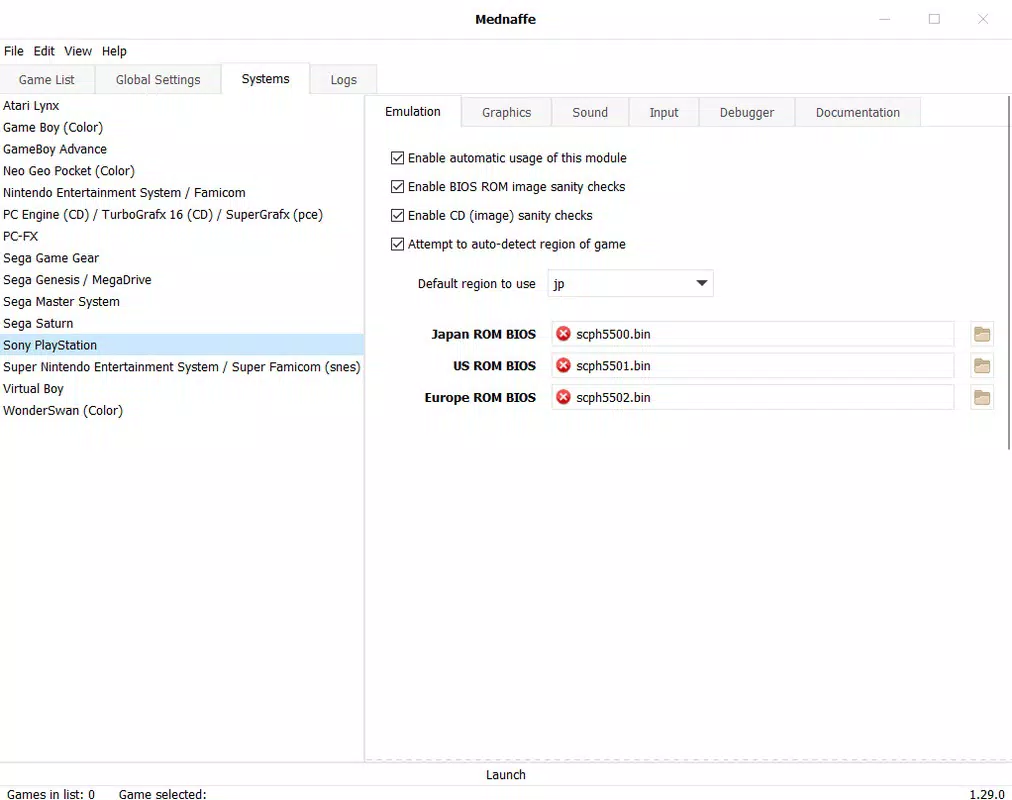
Task: Select Virtual Boy system
Action: point(182,389)
